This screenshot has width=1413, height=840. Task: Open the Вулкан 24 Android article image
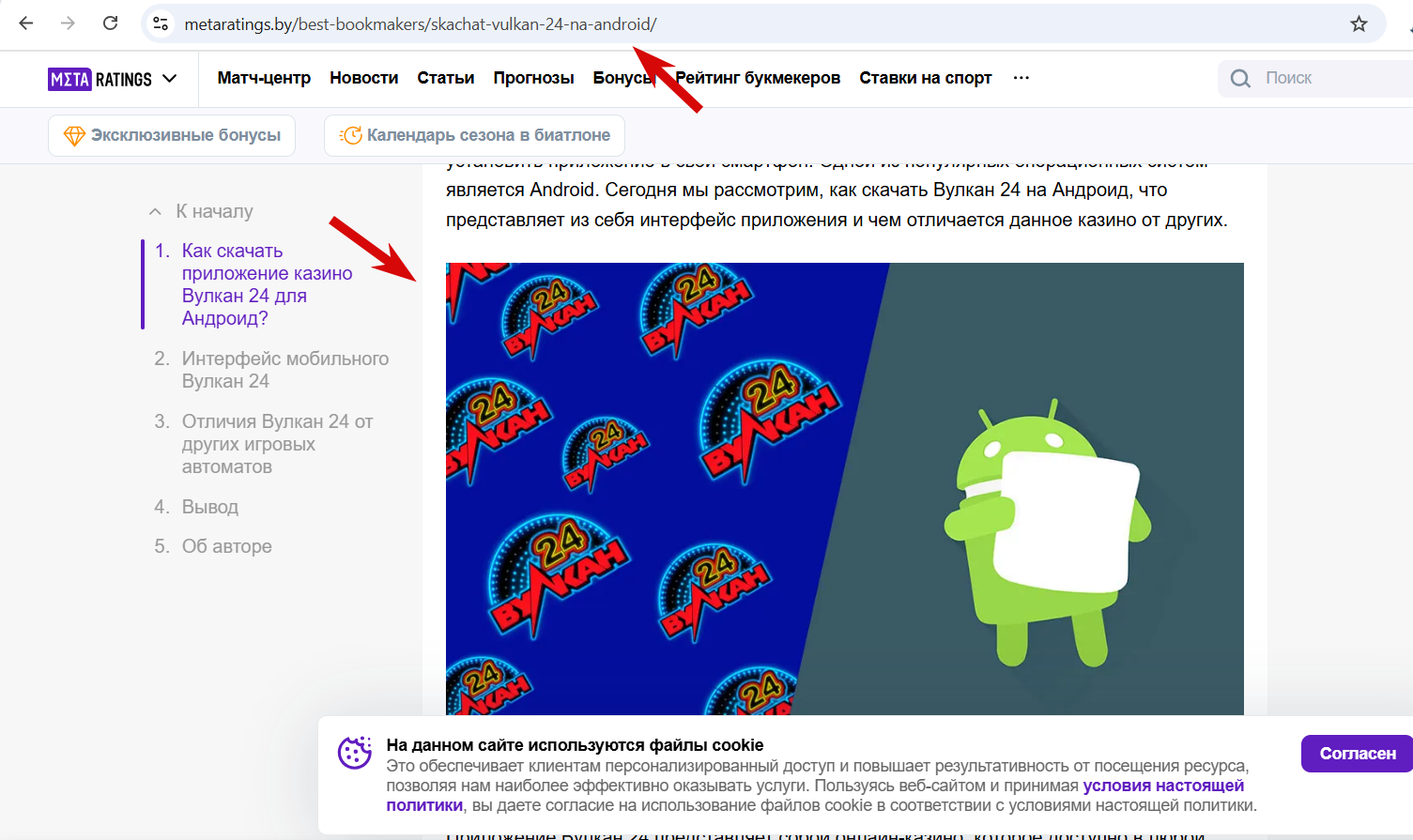(845, 489)
